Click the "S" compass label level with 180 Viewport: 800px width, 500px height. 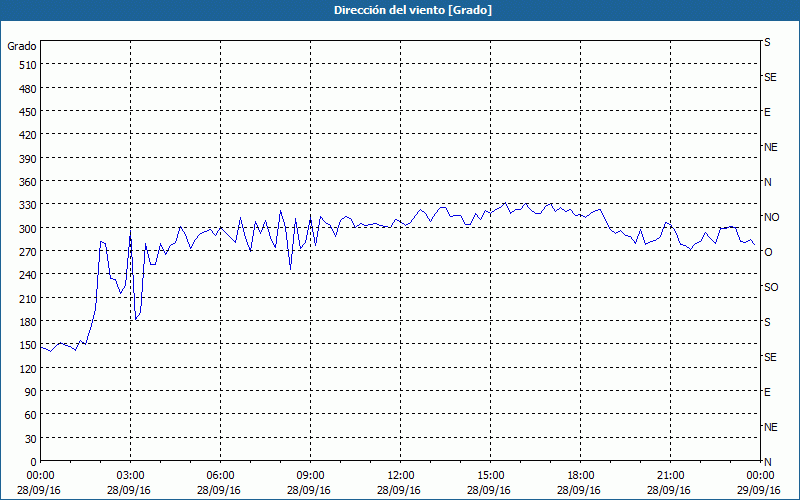[767, 322]
